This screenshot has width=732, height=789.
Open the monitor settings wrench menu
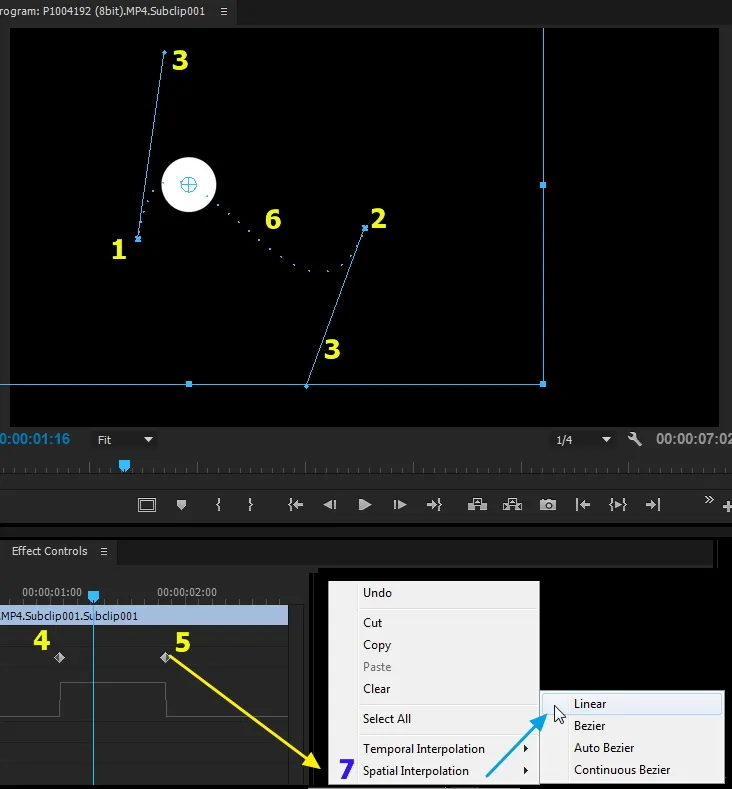(x=634, y=439)
